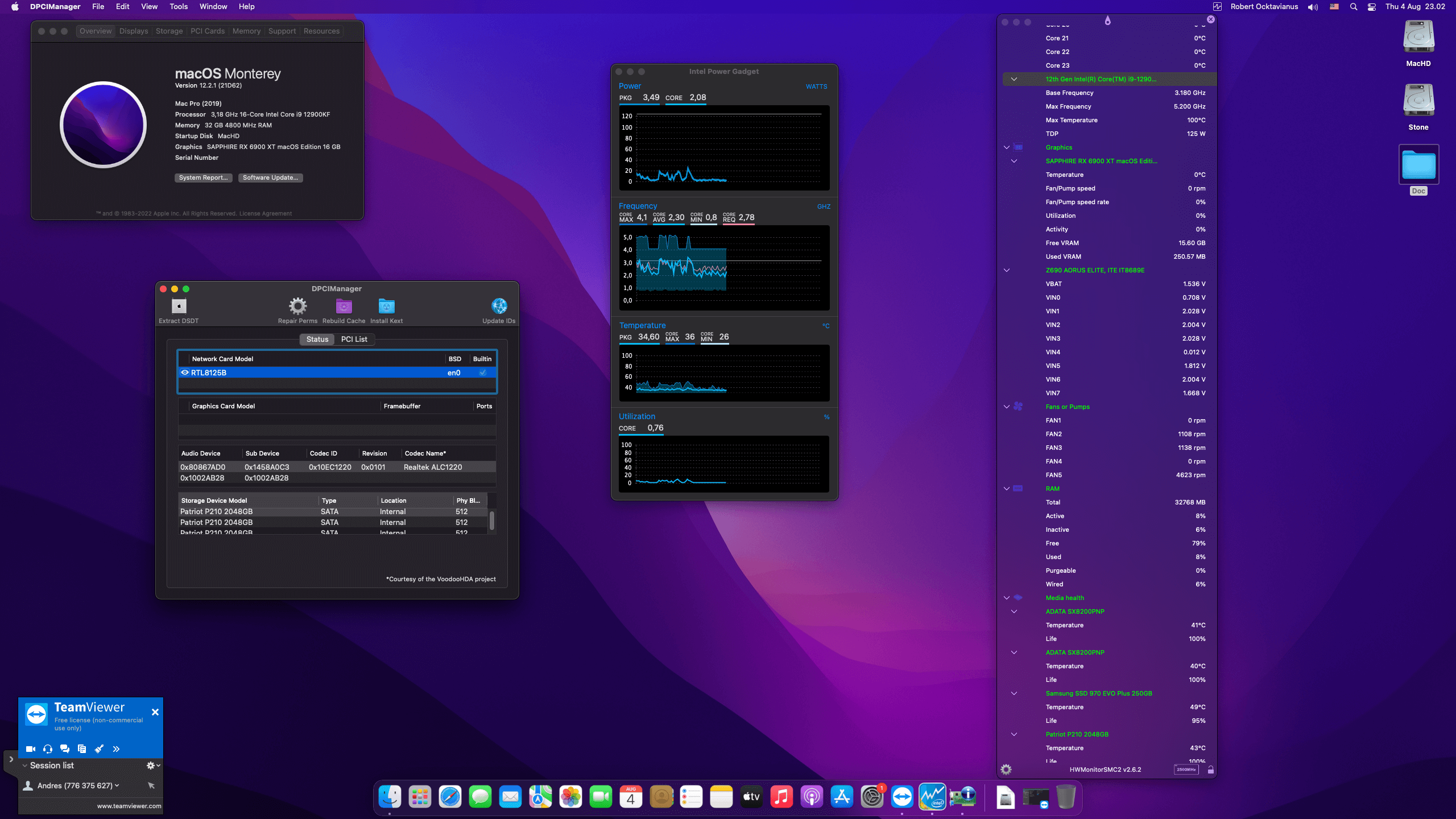Open the TeamViewer session gear dropdown

(153, 766)
